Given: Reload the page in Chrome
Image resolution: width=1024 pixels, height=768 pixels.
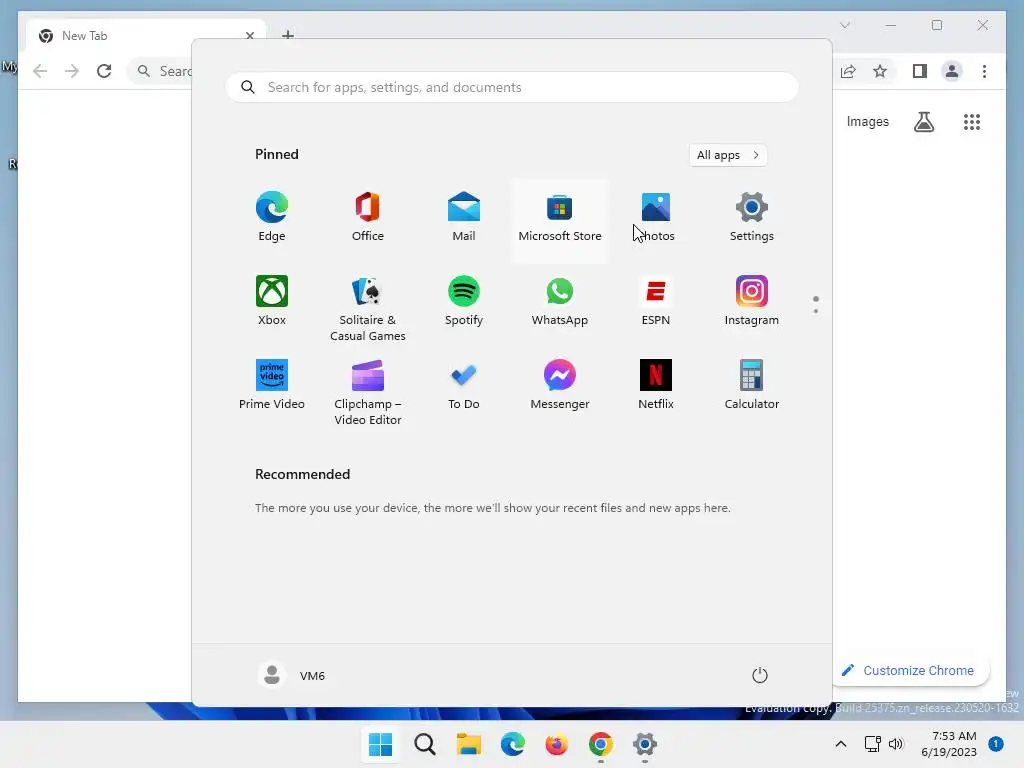Looking at the screenshot, I should (104, 71).
